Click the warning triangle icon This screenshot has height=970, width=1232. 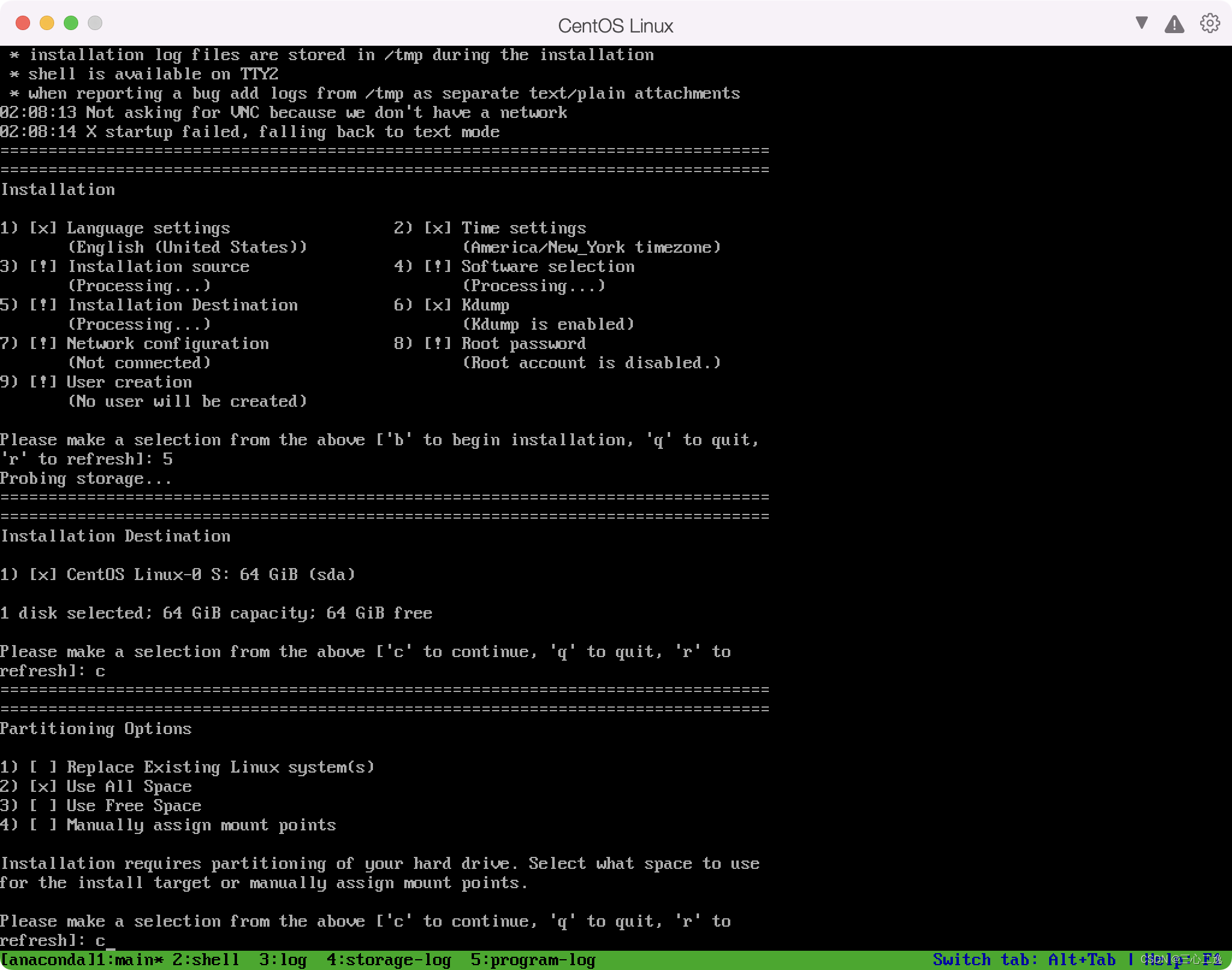(1174, 24)
